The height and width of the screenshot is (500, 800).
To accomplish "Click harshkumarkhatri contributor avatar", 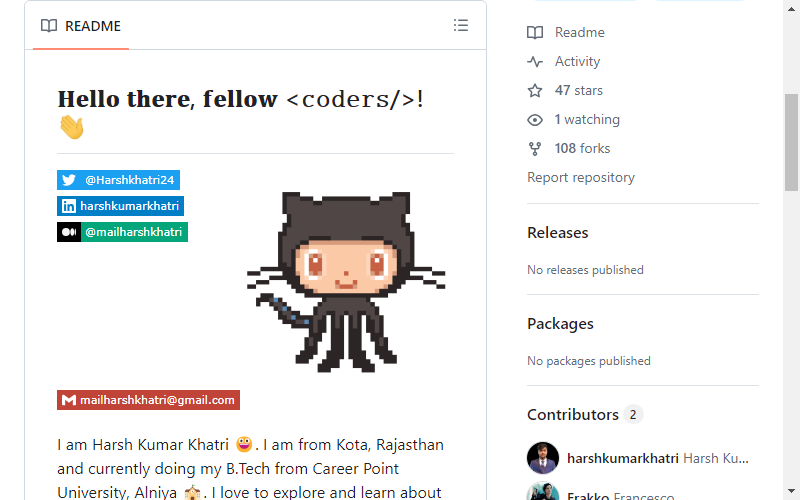I will pos(543,458).
